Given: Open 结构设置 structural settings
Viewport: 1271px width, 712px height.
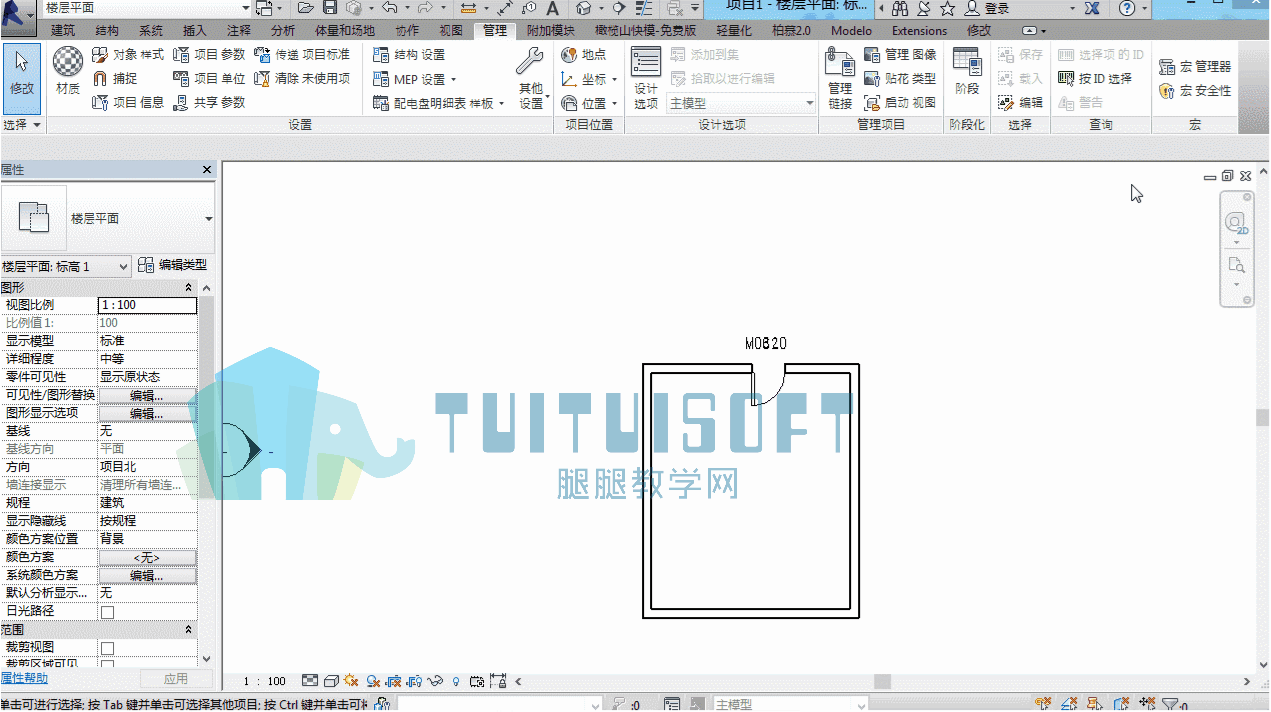Looking at the screenshot, I should [x=409, y=54].
